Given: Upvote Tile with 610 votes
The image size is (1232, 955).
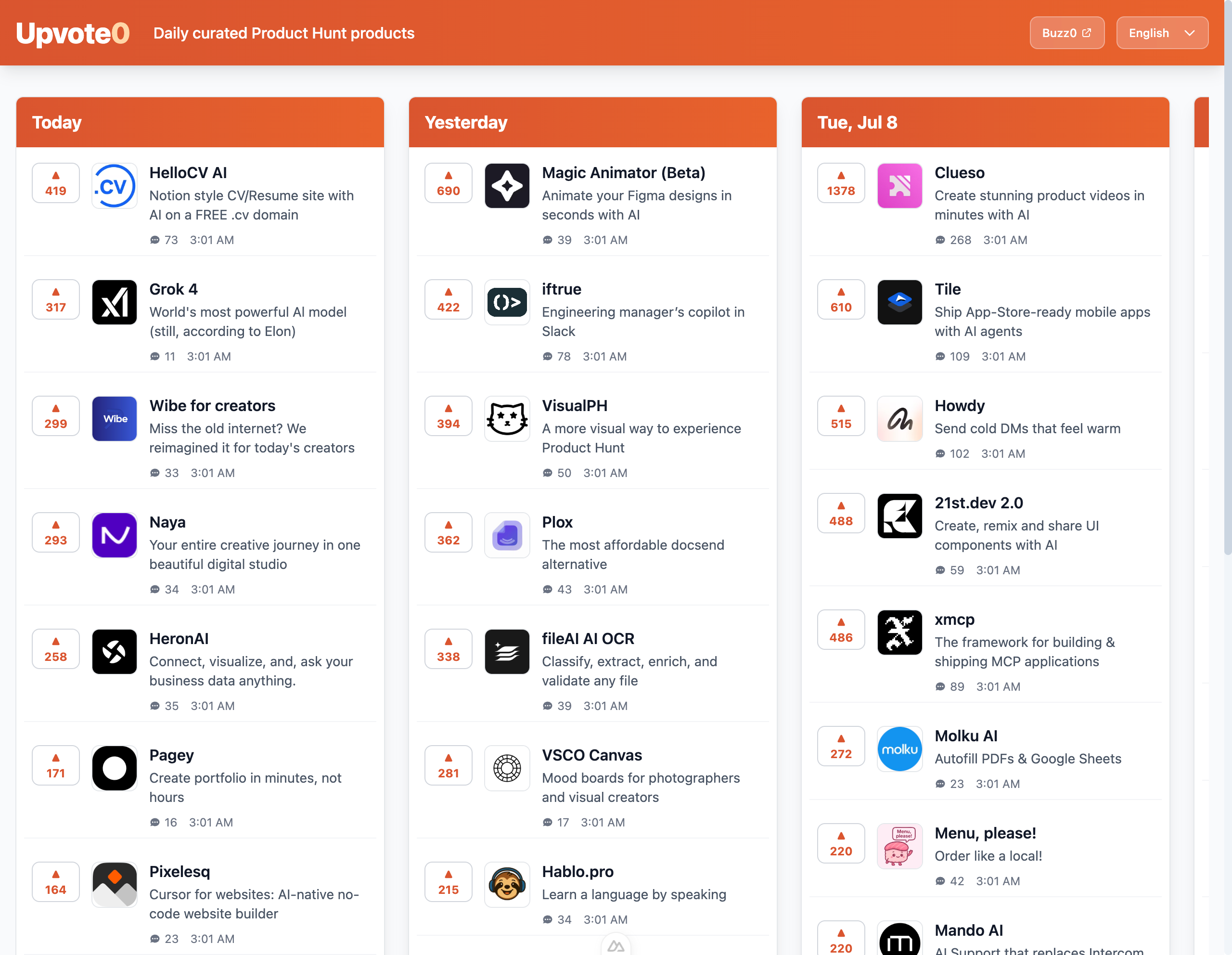Looking at the screenshot, I should point(841,299).
